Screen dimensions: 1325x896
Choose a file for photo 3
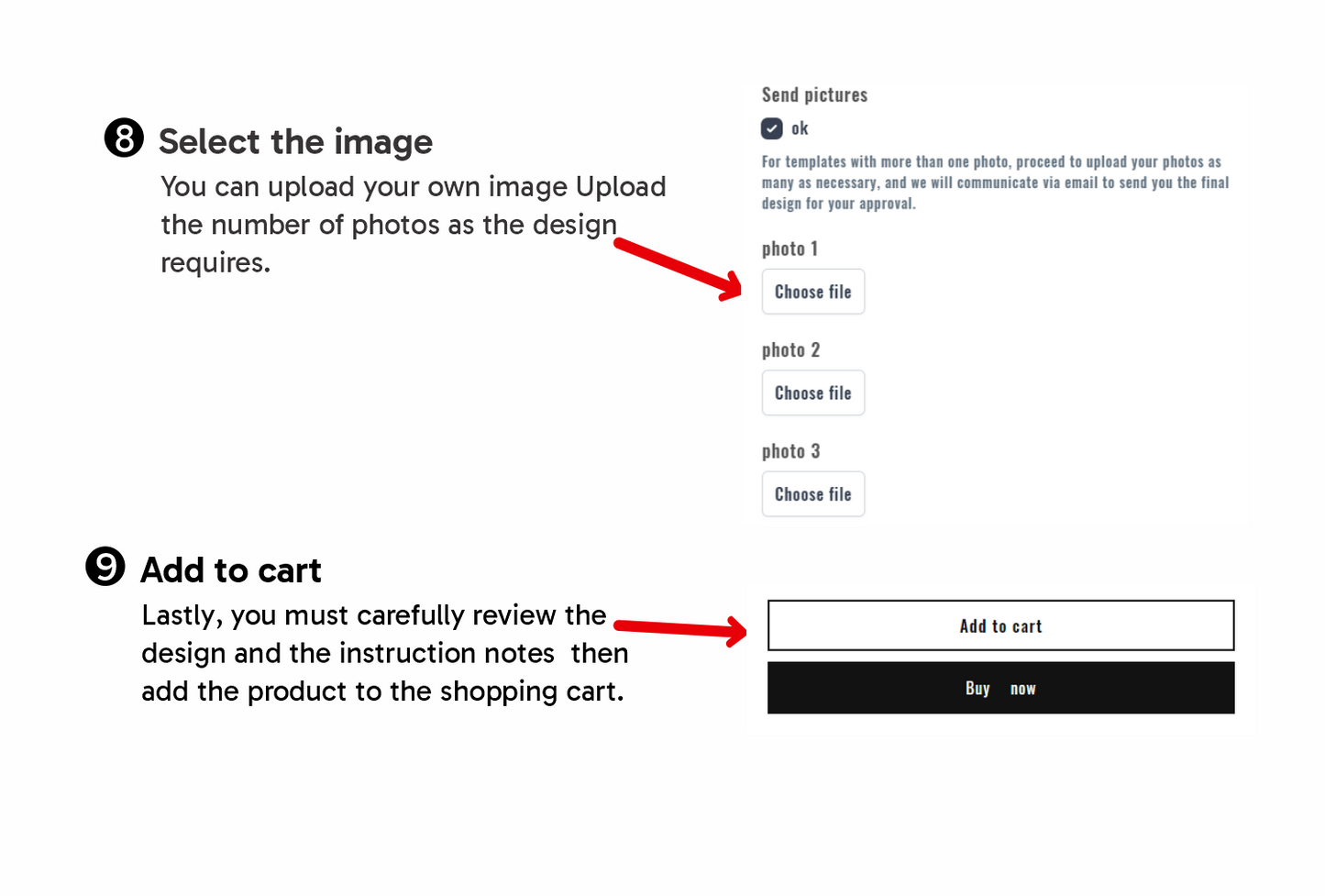click(x=813, y=494)
